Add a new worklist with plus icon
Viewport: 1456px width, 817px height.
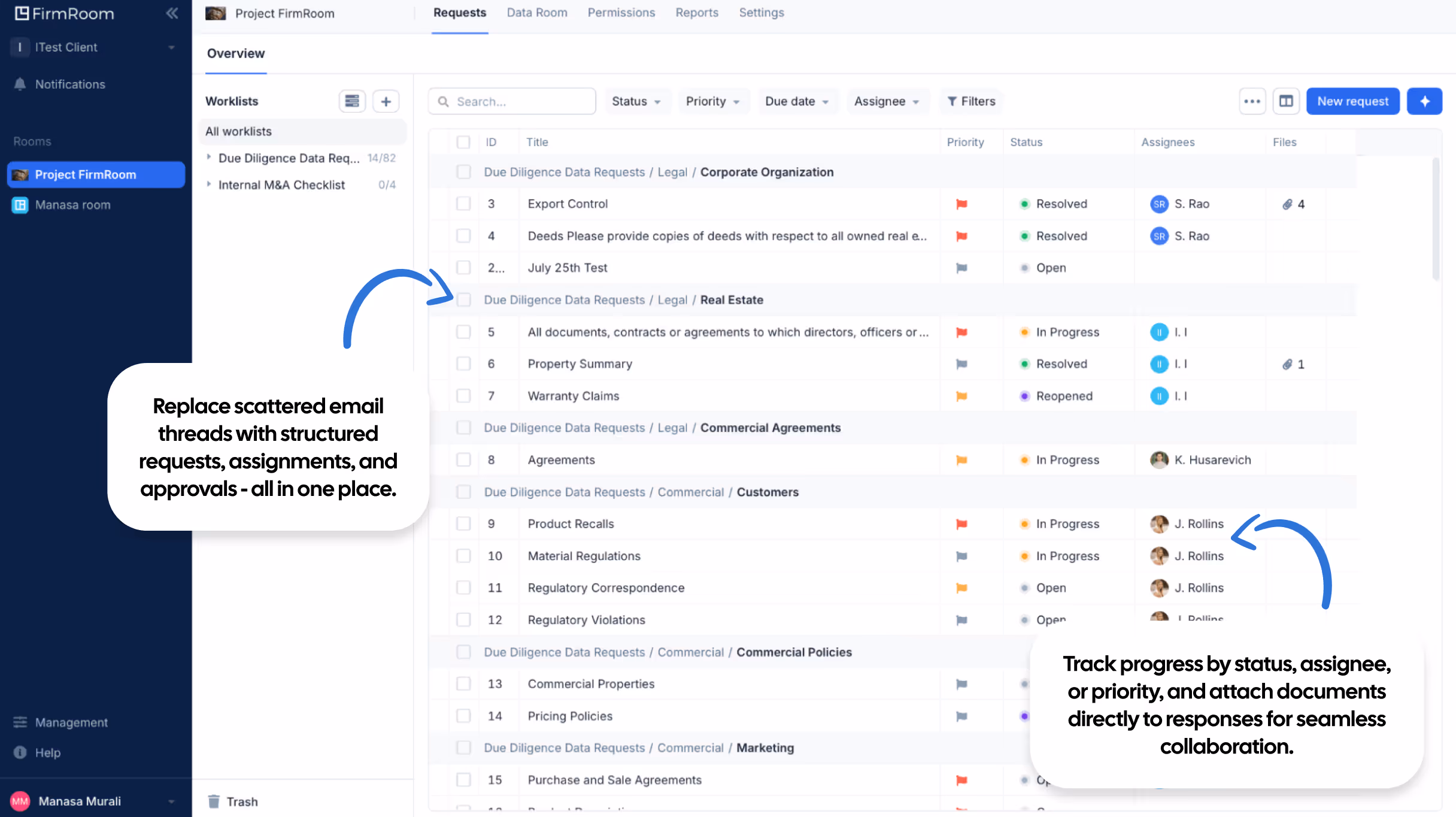pos(386,101)
